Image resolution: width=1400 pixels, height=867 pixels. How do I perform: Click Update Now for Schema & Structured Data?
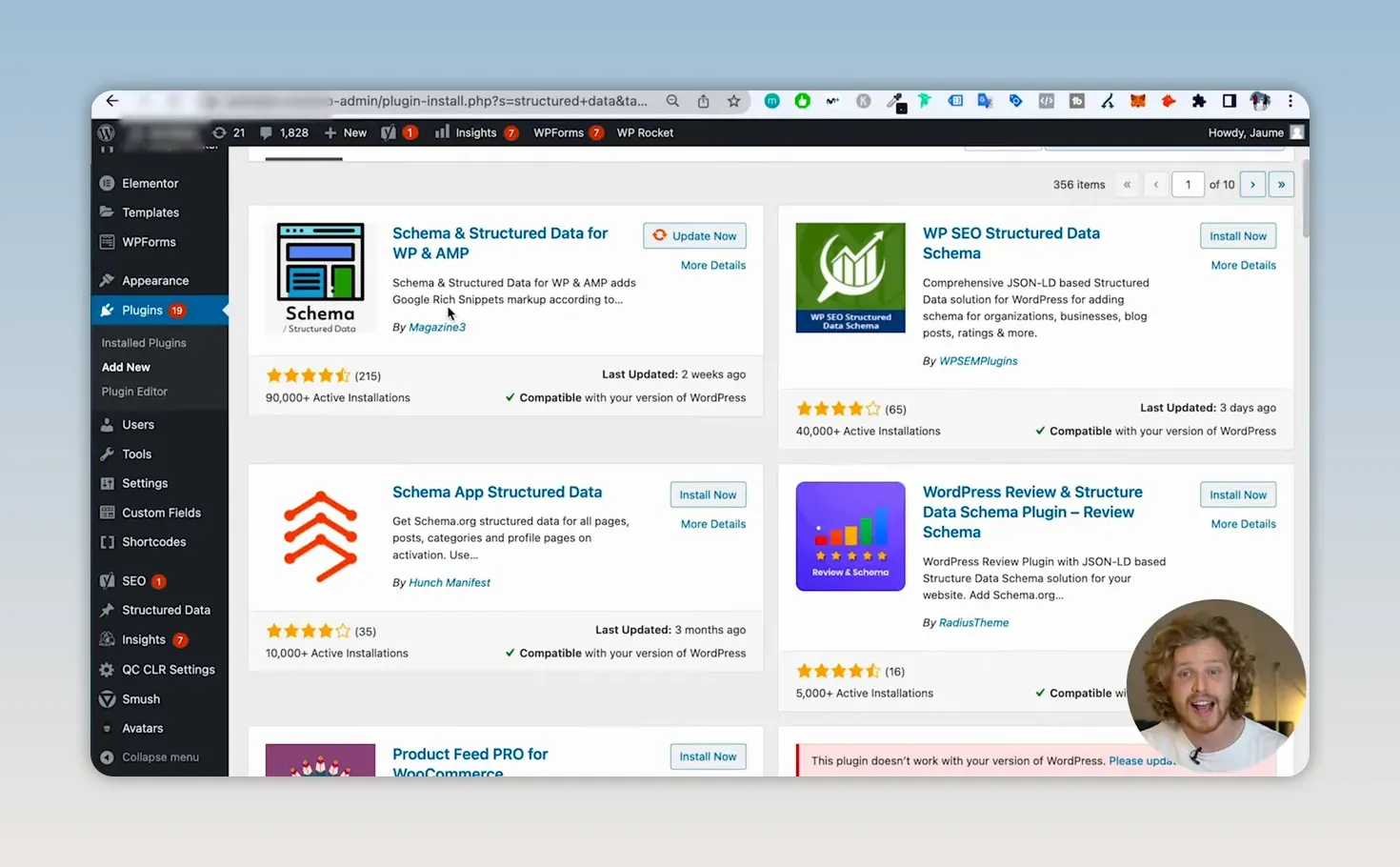[694, 236]
